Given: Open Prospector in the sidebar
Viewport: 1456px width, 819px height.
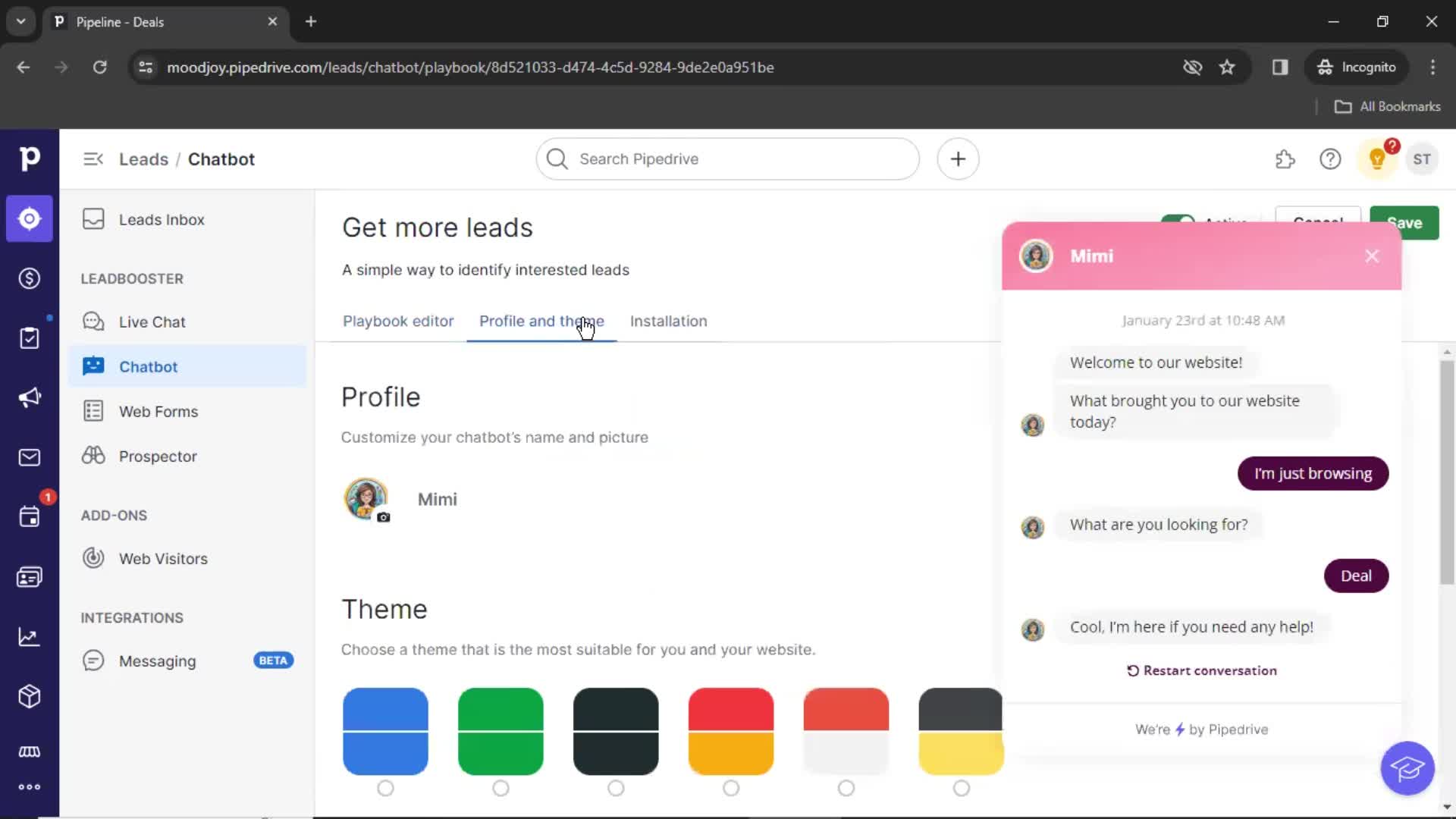Looking at the screenshot, I should pos(187,457).
